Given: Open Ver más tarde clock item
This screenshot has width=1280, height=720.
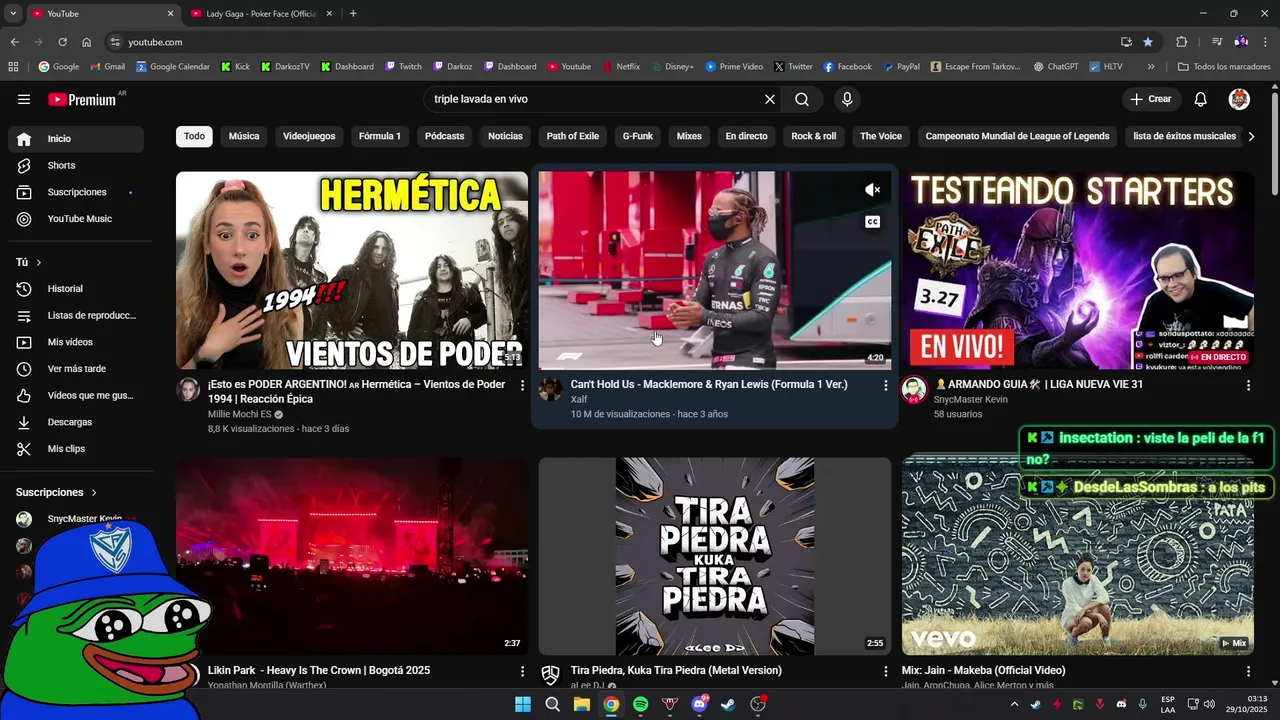Looking at the screenshot, I should pos(76,369).
